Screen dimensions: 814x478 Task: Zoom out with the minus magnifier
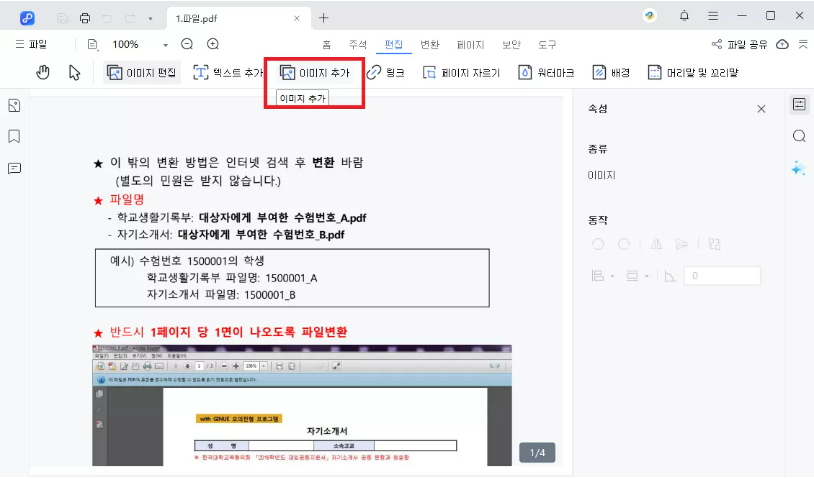pos(187,44)
